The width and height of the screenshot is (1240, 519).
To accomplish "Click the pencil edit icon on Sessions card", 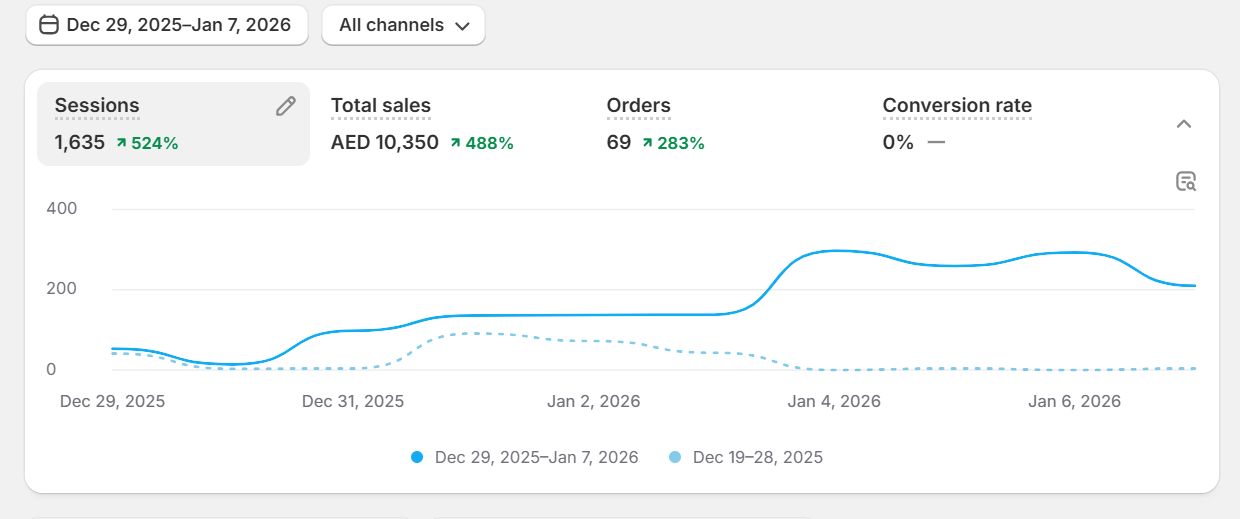I will [x=286, y=106].
